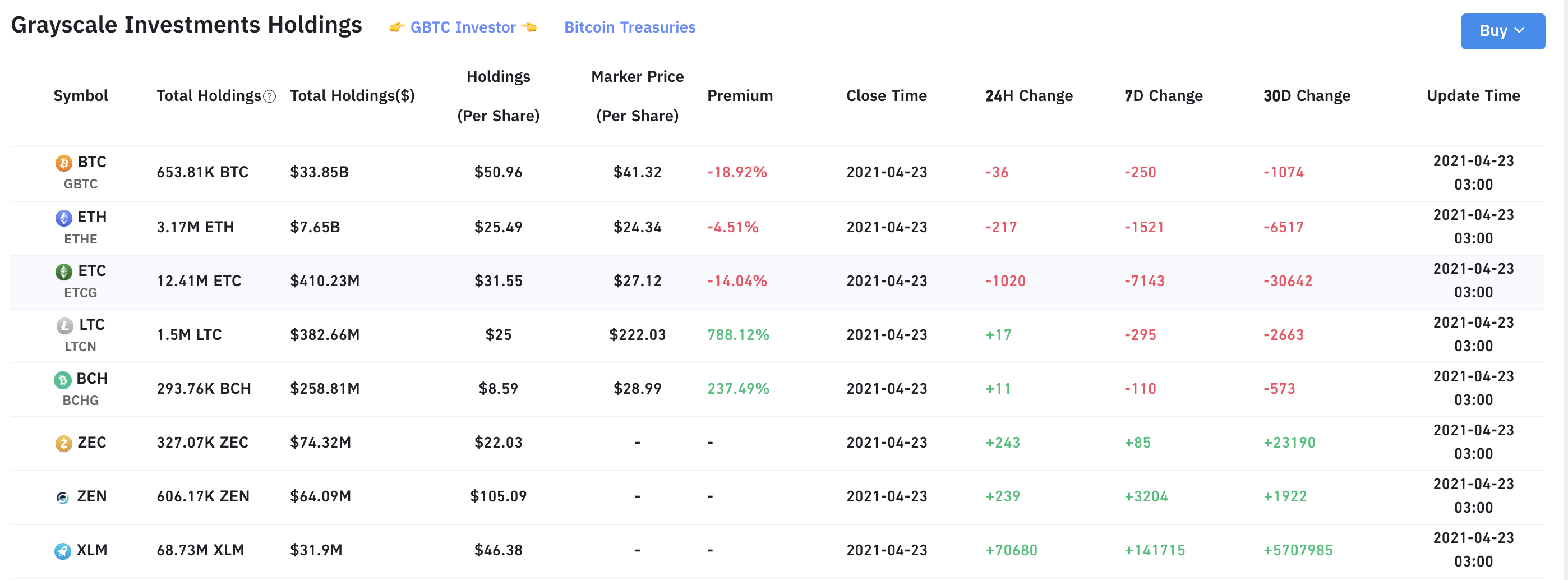The image size is (1568, 580).
Task: Open the Buy dropdown button
Action: [1502, 31]
